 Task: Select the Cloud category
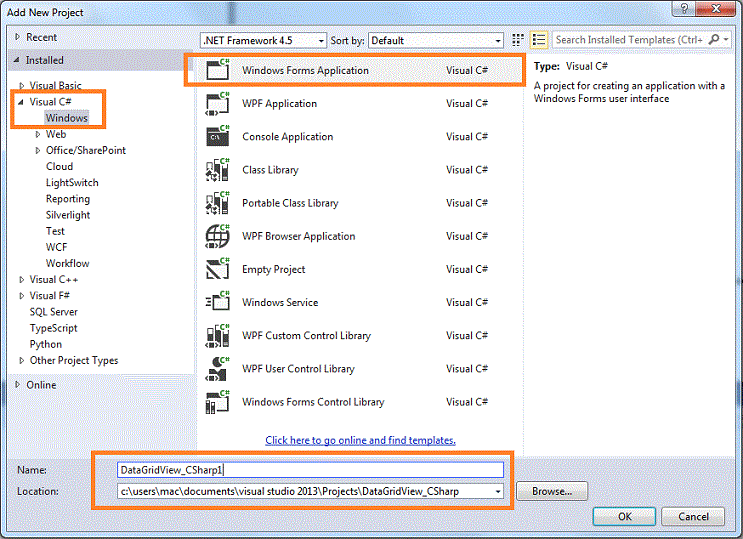(x=59, y=166)
